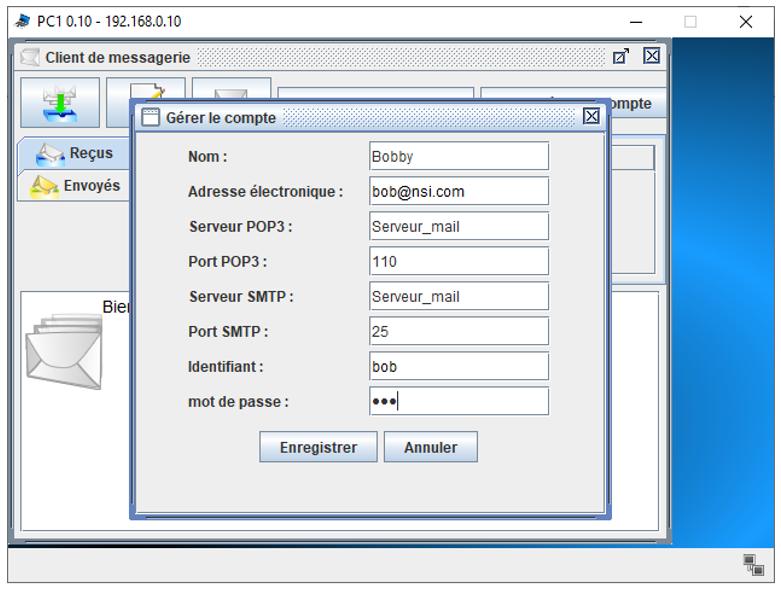Cancel with the Annuler button
This screenshot has width=781, height=589.
pos(430,447)
